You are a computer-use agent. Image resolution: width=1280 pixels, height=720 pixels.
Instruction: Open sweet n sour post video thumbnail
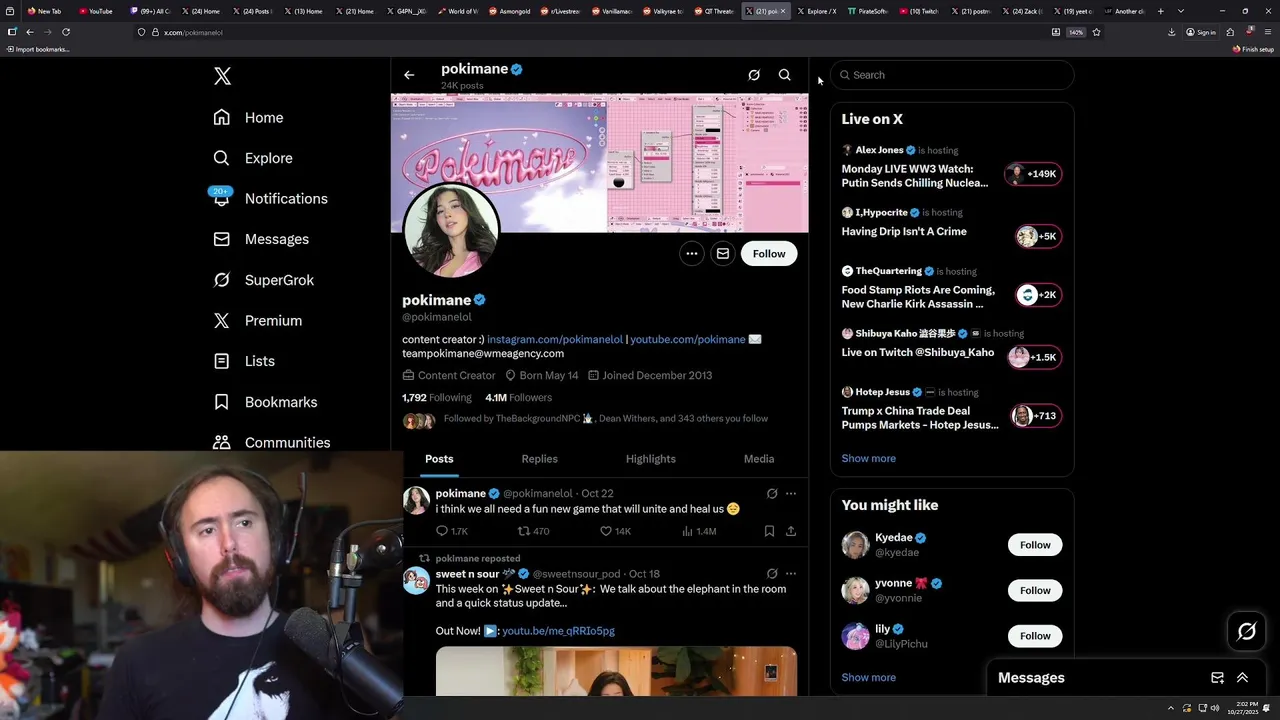[616, 671]
